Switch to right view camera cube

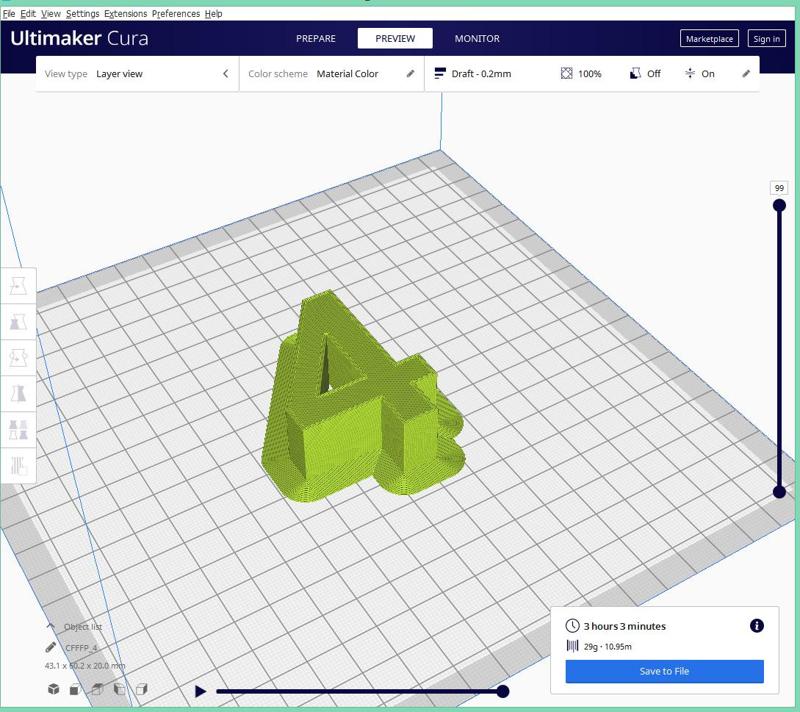click(x=141, y=689)
